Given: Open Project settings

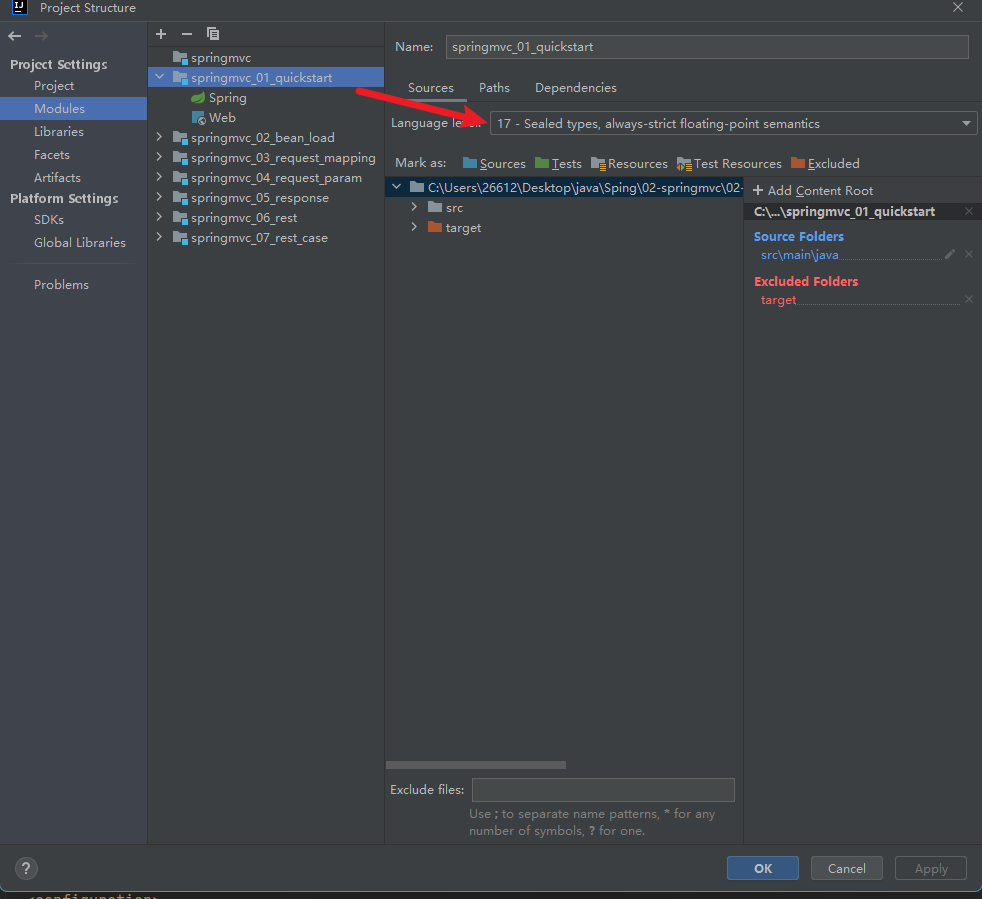Looking at the screenshot, I should tap(54, 86).
